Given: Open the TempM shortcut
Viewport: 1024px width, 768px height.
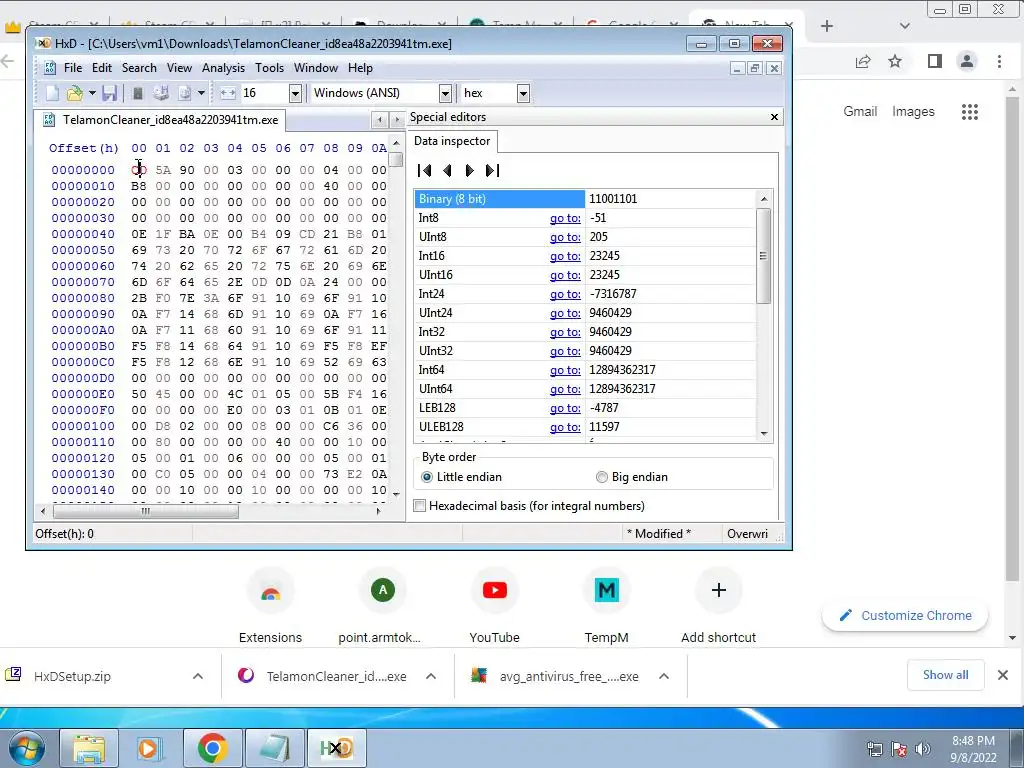Looking at the screenshot, I should (606, 590).
